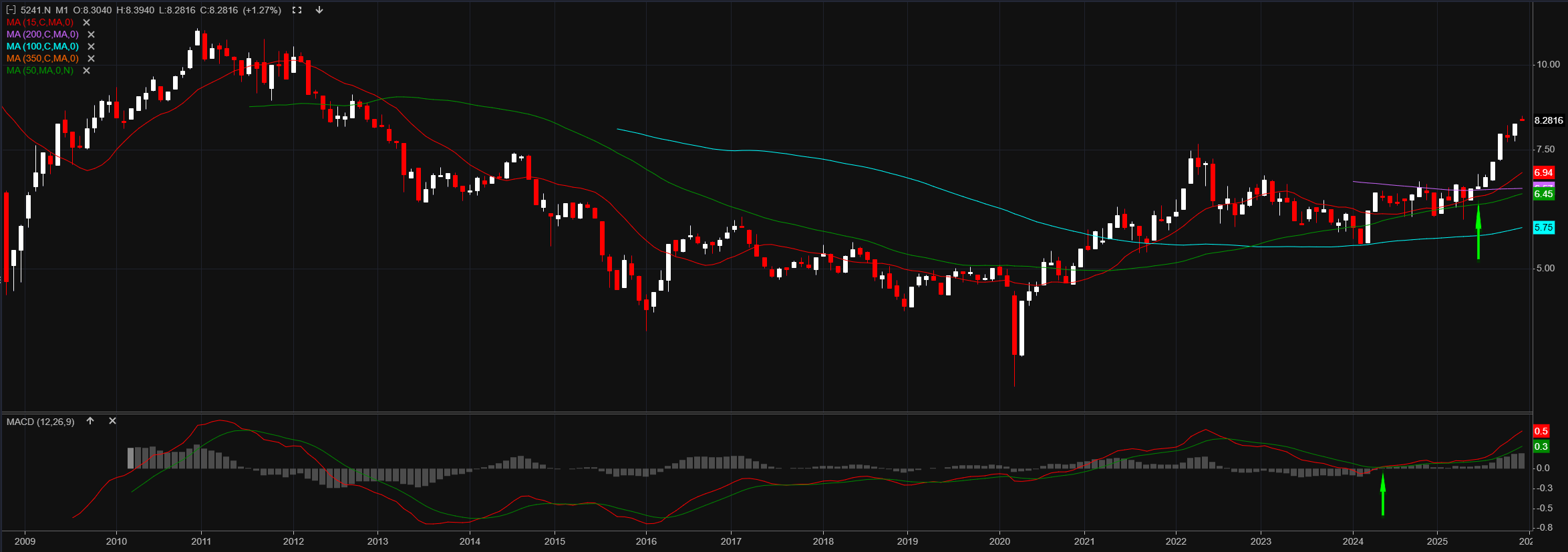Click the 5241.N ticker symbol

(35, 10)
